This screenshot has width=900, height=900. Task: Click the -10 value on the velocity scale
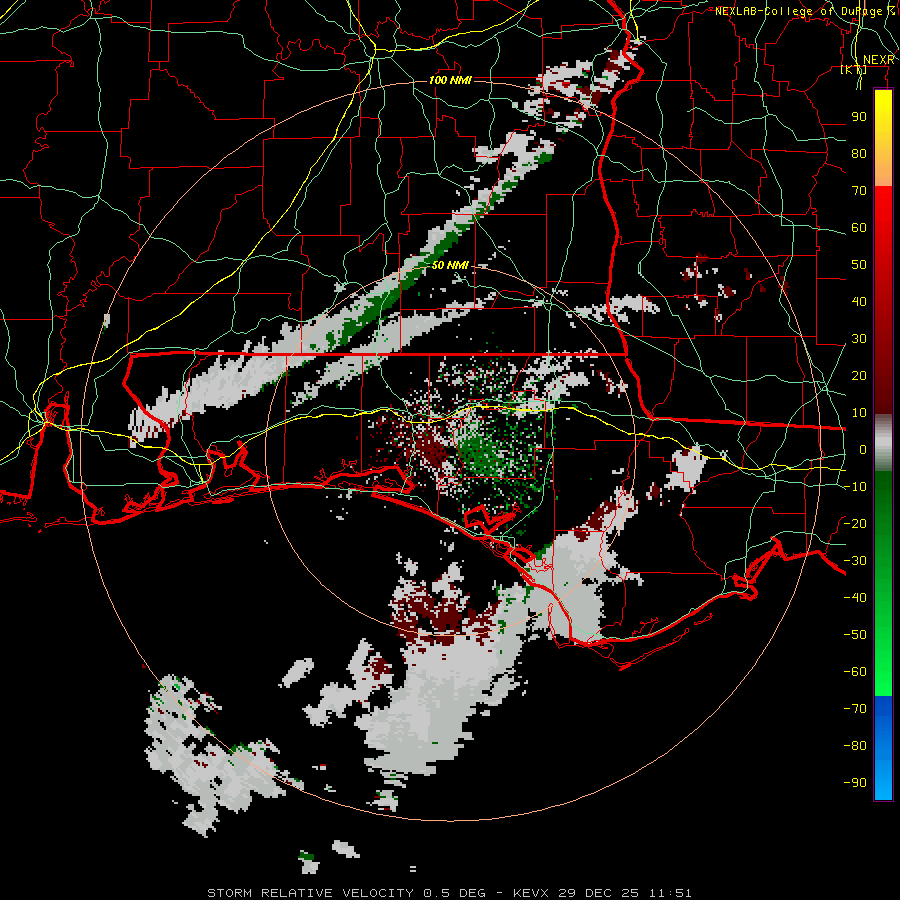pyautogui.click(x=855, y=487)
